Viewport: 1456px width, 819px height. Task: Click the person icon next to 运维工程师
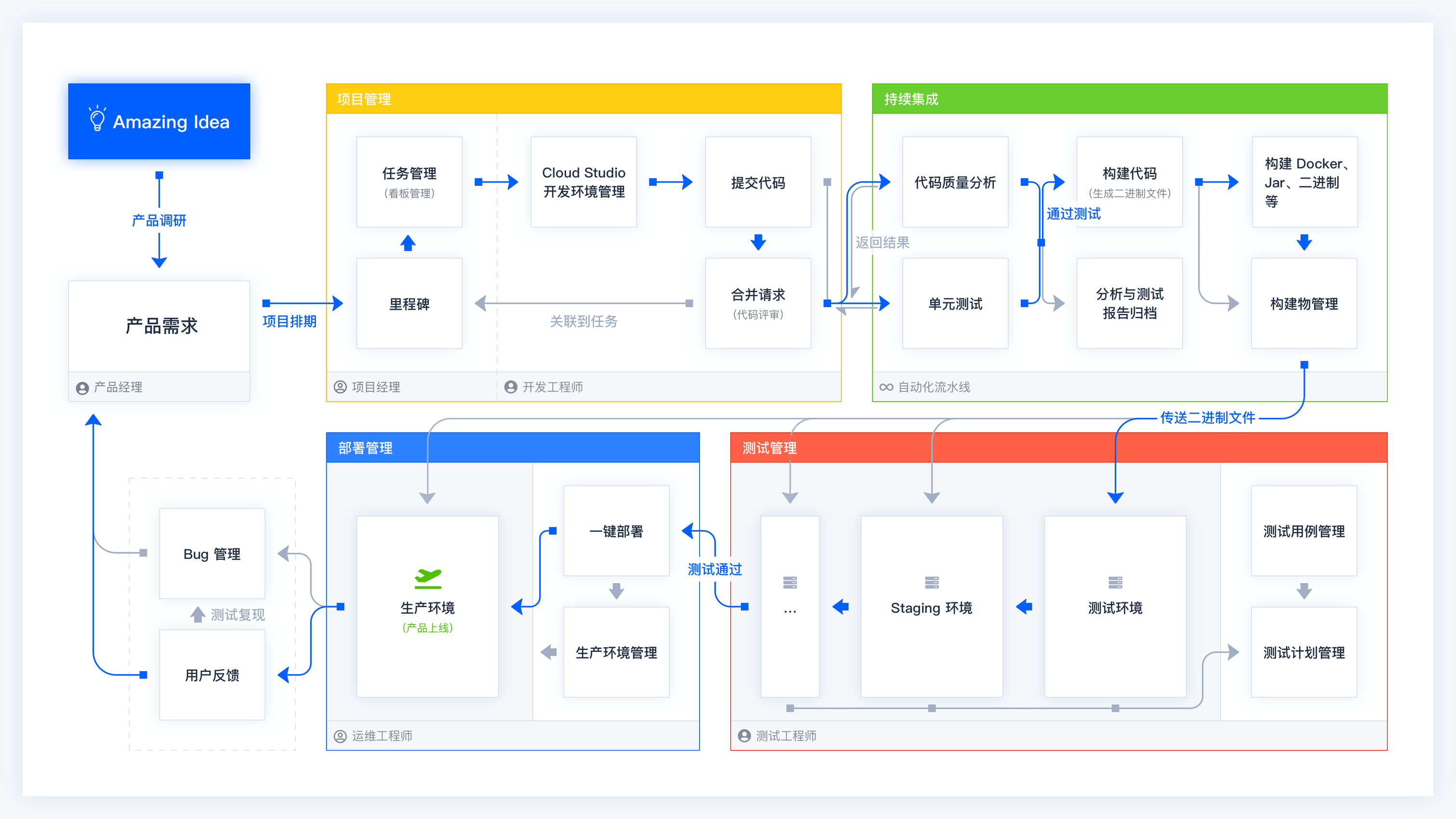coord(340,736)
